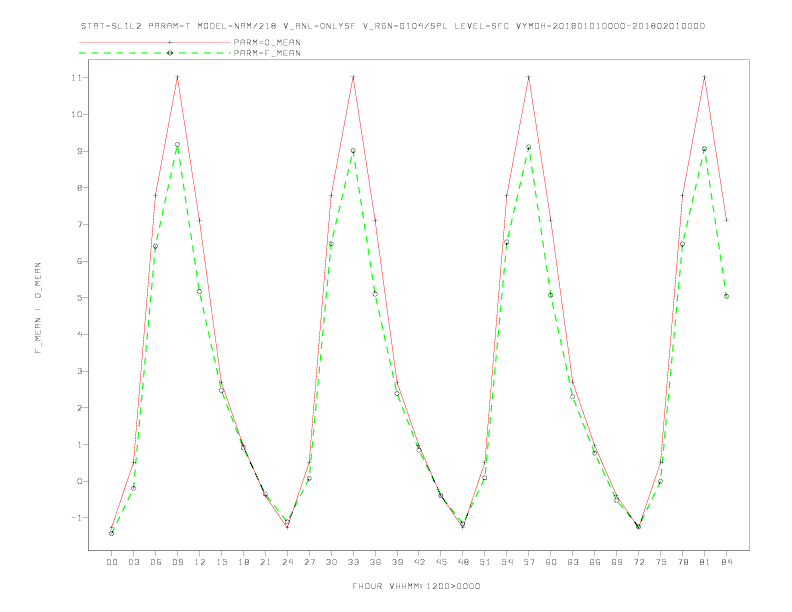Click the O_MEAN peak marker at hour 09
This screenshot has height=612, width=792.
pyautogui.click(x=177, y=77)
